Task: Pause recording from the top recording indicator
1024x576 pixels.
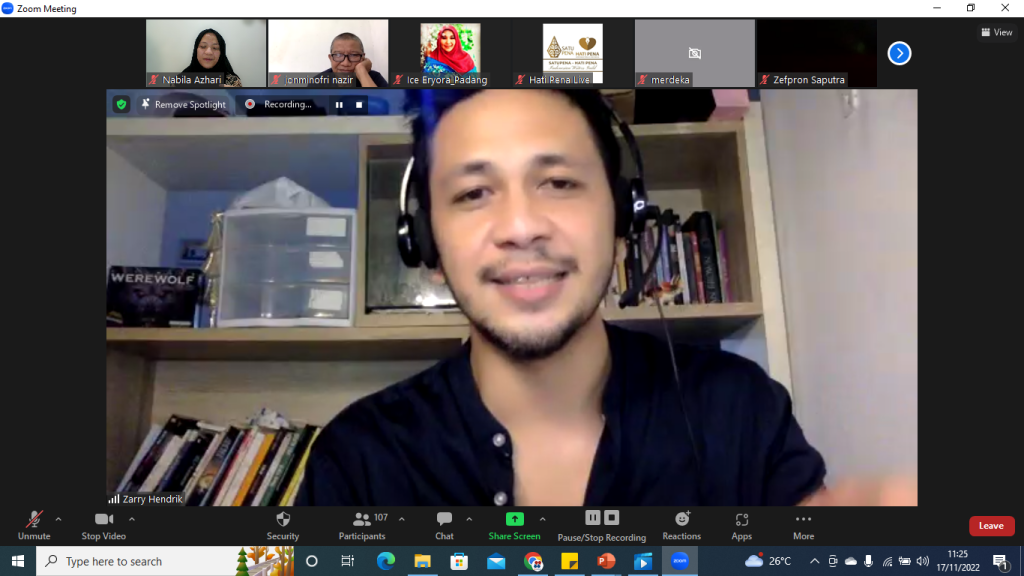Action: pos(339,104)
